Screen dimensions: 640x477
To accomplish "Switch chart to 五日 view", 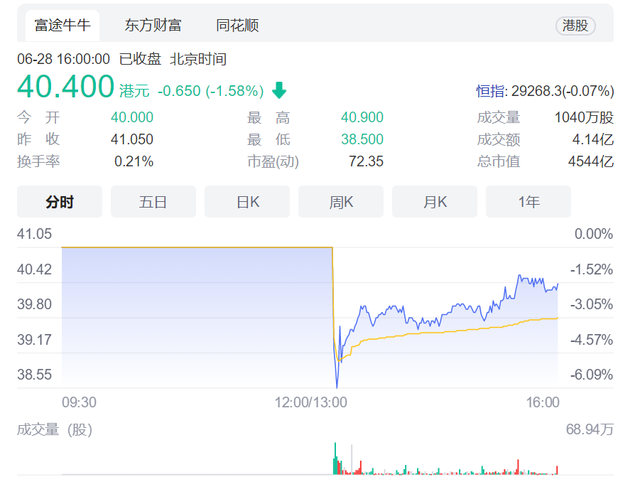I will [x=153, y=202].
